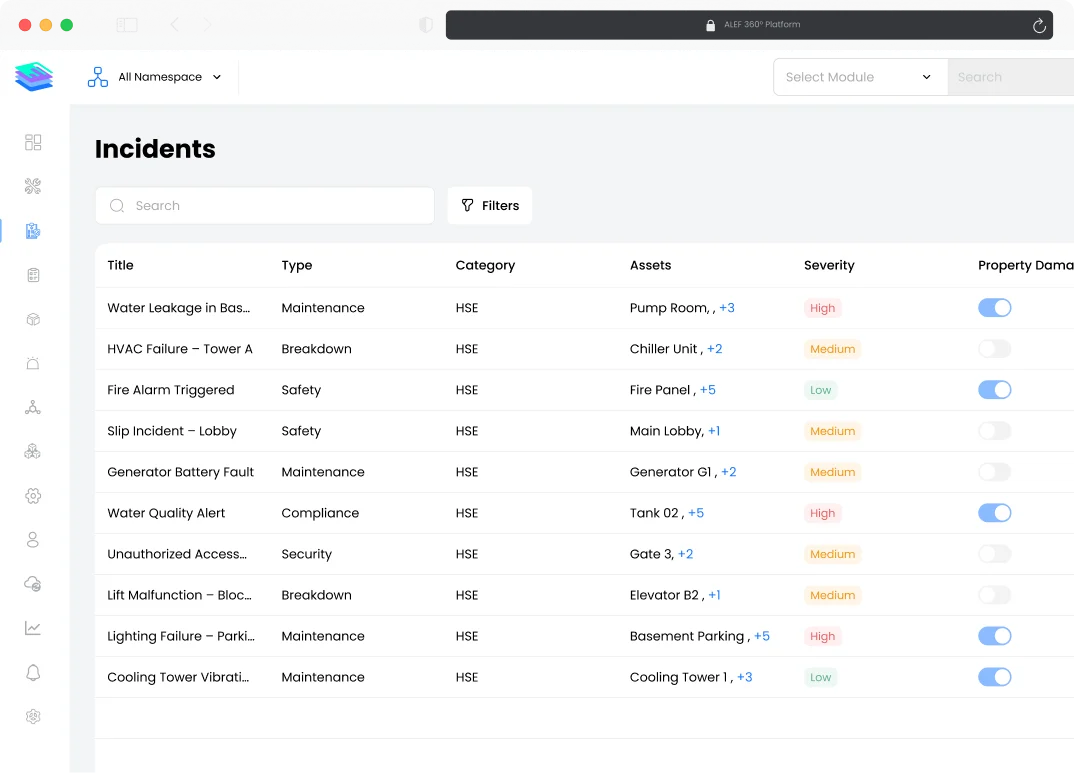Expand Tank 02 +5 more assets

696,514
